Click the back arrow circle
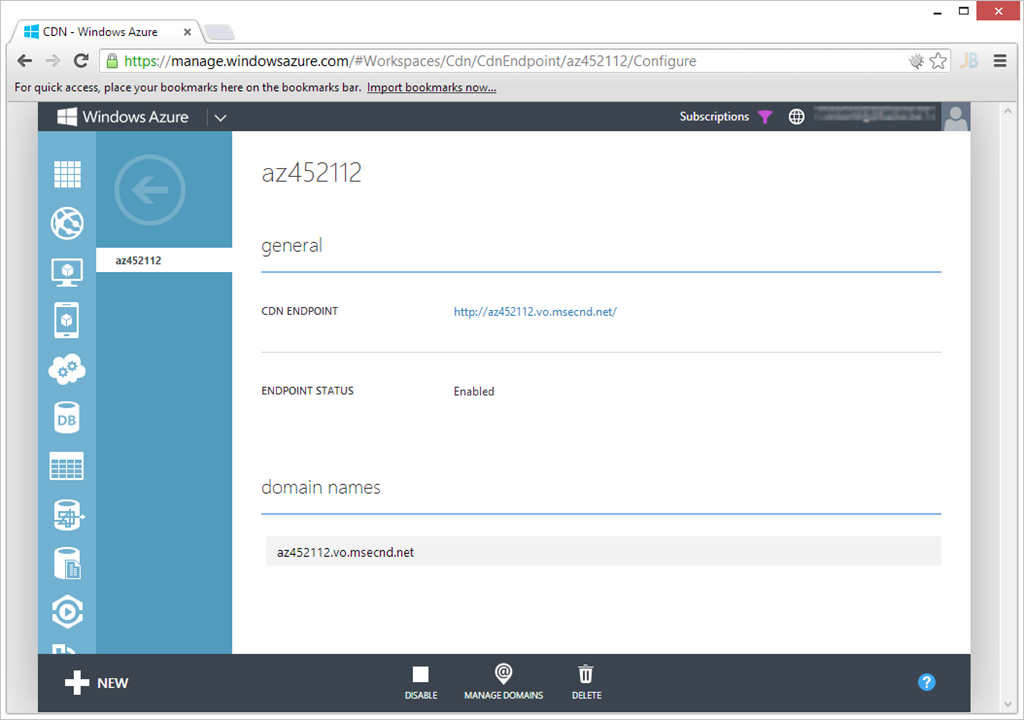Screen dimensions: 1024x720 pyautogui.click(x=150, y=190)
